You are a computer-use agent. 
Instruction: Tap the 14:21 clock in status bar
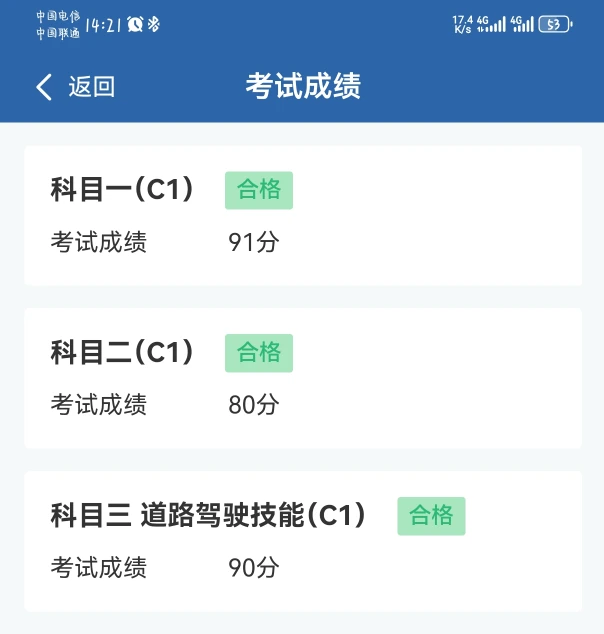pyautogui.click(x=103, y=24)
